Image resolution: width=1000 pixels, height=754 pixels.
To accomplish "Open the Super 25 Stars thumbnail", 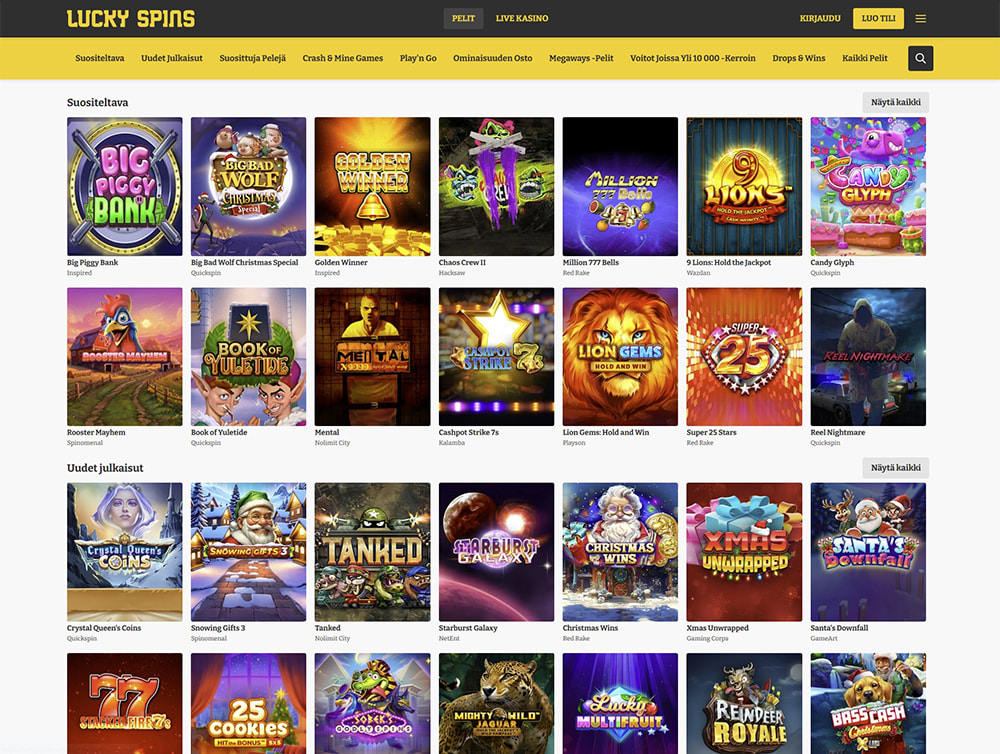I will coord(744,357).
